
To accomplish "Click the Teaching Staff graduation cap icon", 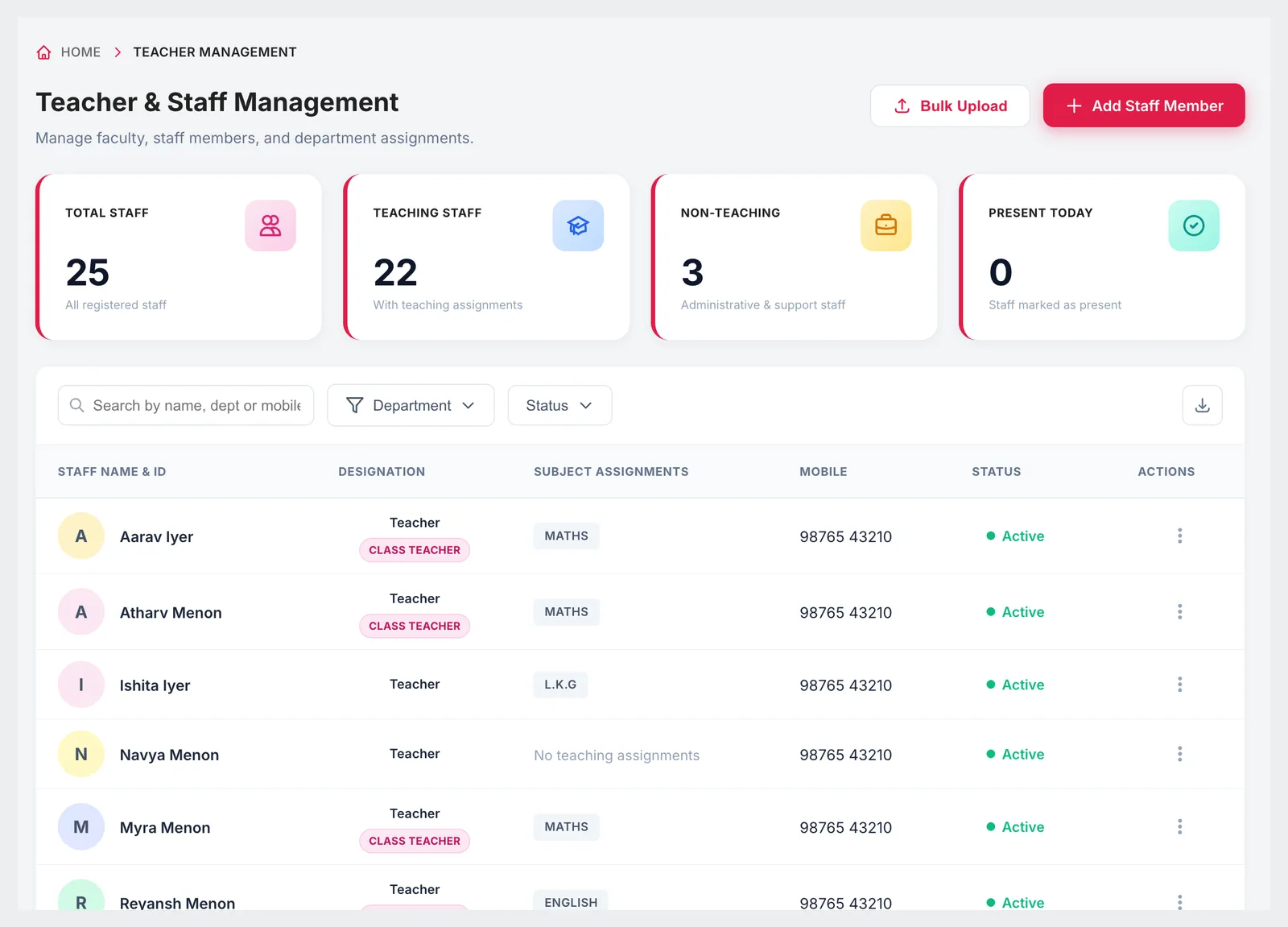I will coord(578,226).
